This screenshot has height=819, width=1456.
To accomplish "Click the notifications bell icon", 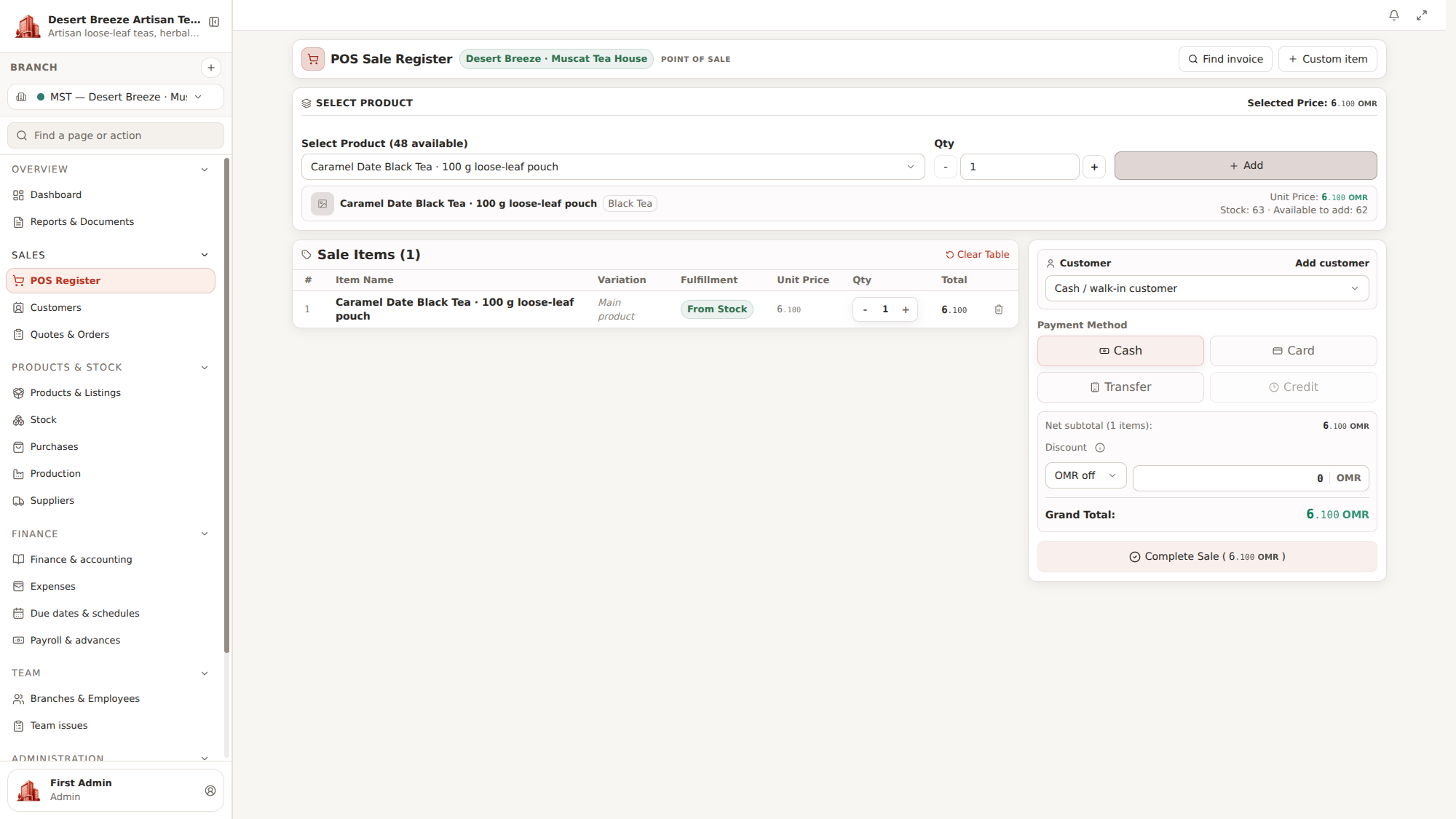I will [1393, 15].
